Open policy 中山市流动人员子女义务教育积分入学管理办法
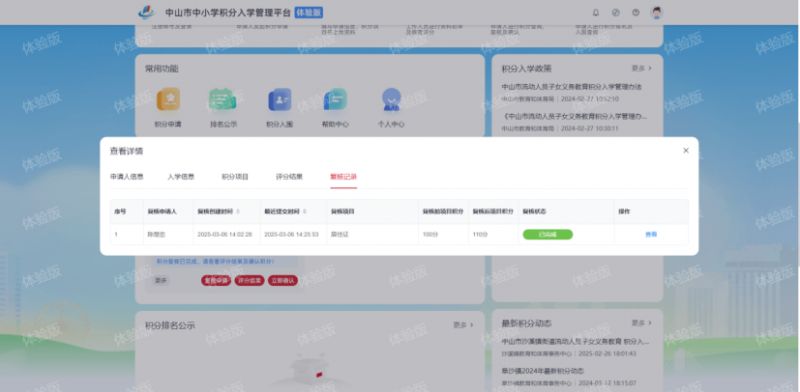The image size is (800, 392). (x=571, y=87)
